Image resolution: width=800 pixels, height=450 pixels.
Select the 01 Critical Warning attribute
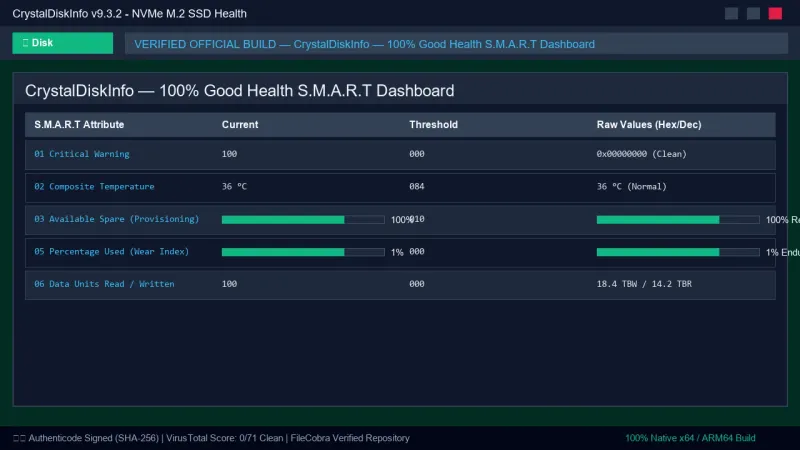82,154
